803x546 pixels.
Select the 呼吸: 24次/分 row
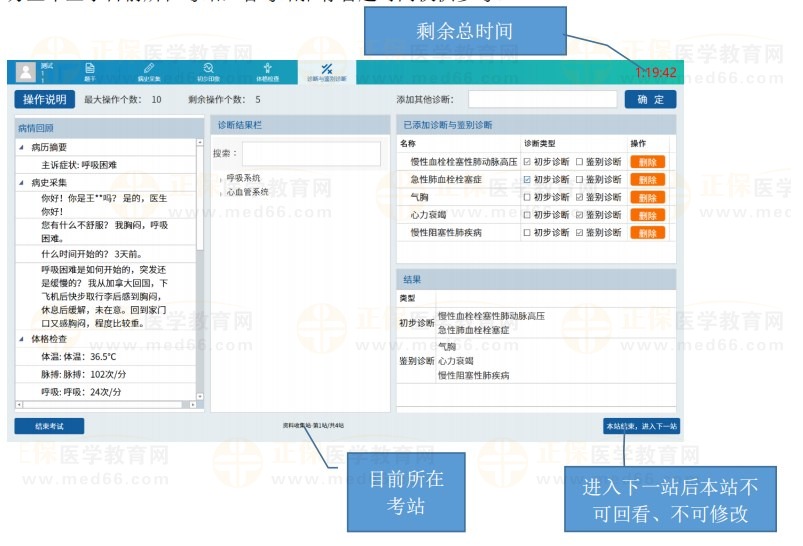pyautogui.click(x=105, y=392)
